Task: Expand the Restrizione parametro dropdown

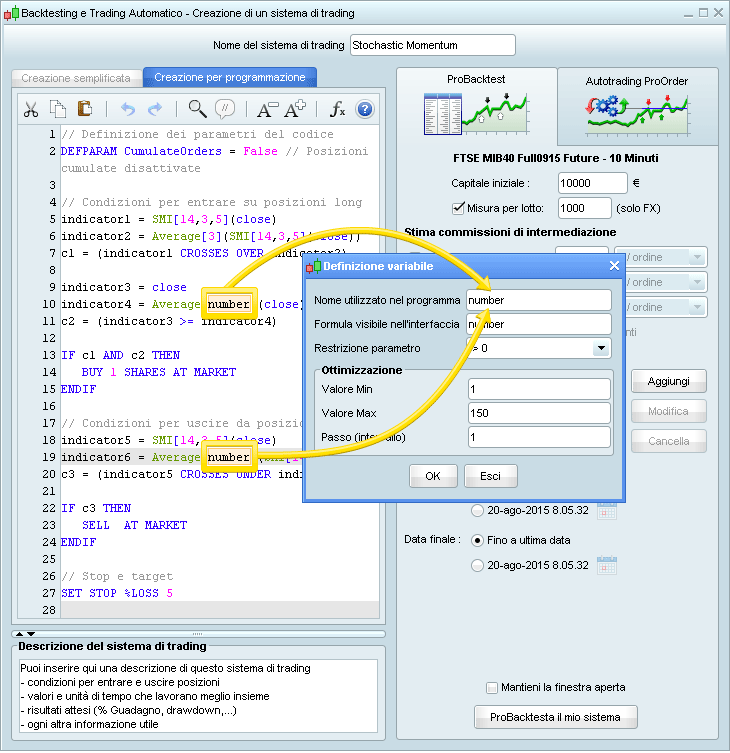Action: click(x=600, y=349)
